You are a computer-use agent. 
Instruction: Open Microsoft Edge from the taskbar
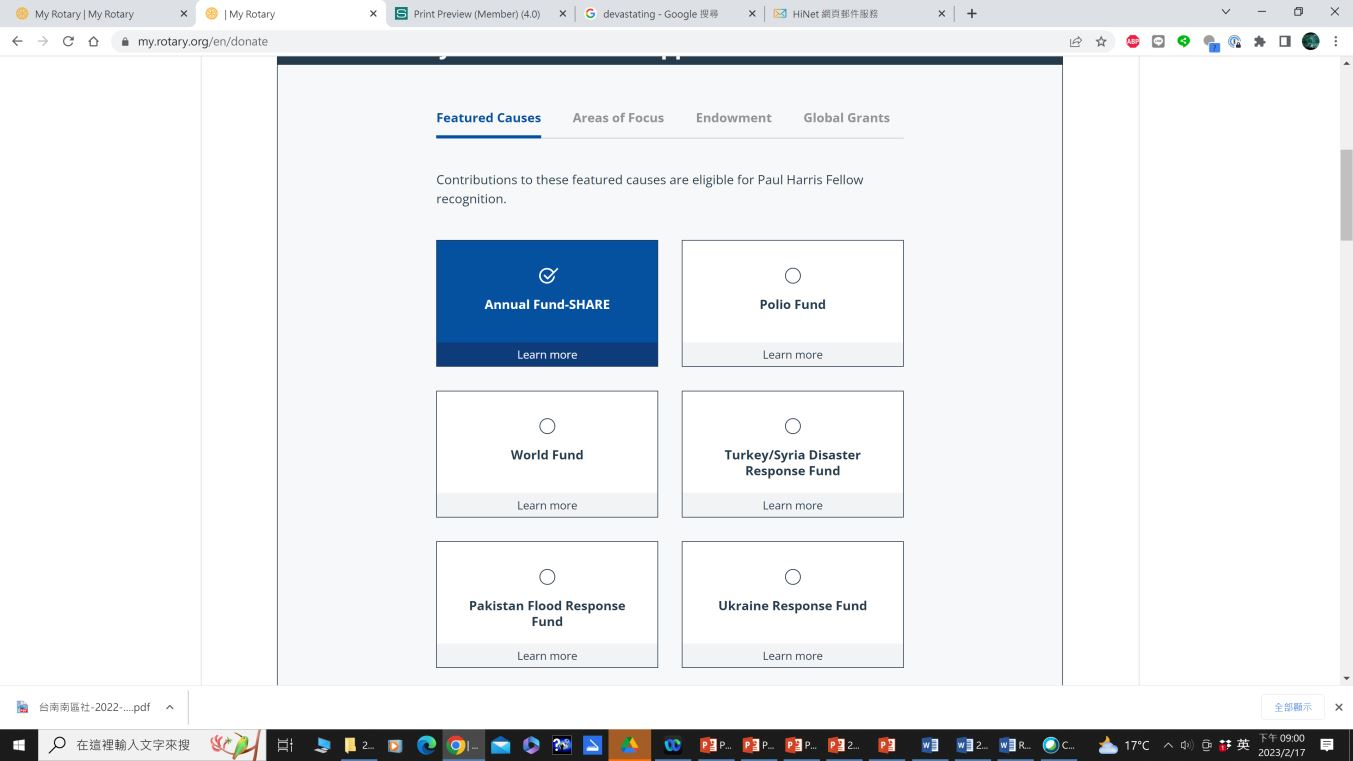pyautogui.click(x=427, y=745)
